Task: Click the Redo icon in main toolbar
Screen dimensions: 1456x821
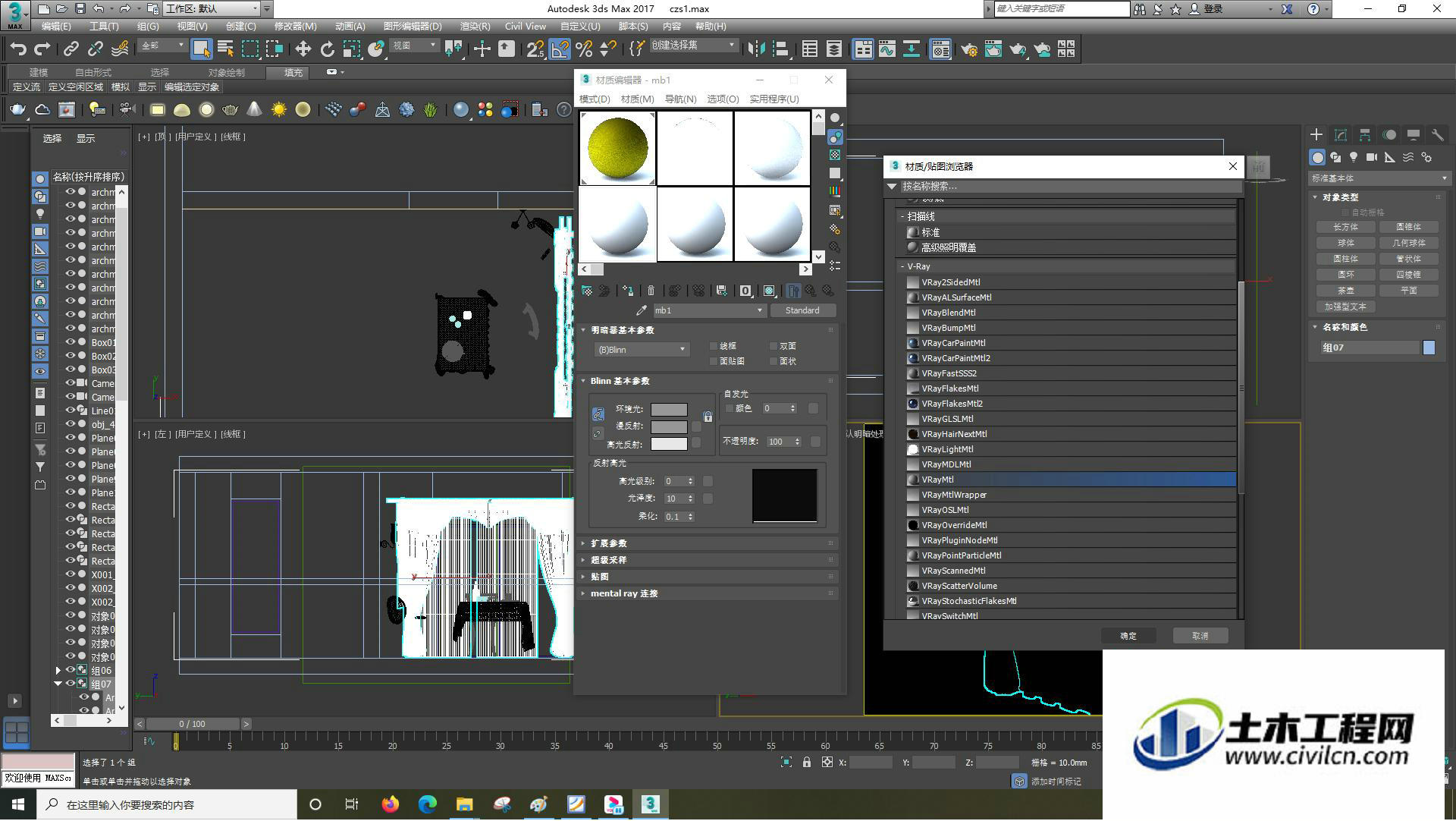Action: [x=42, y=49]
